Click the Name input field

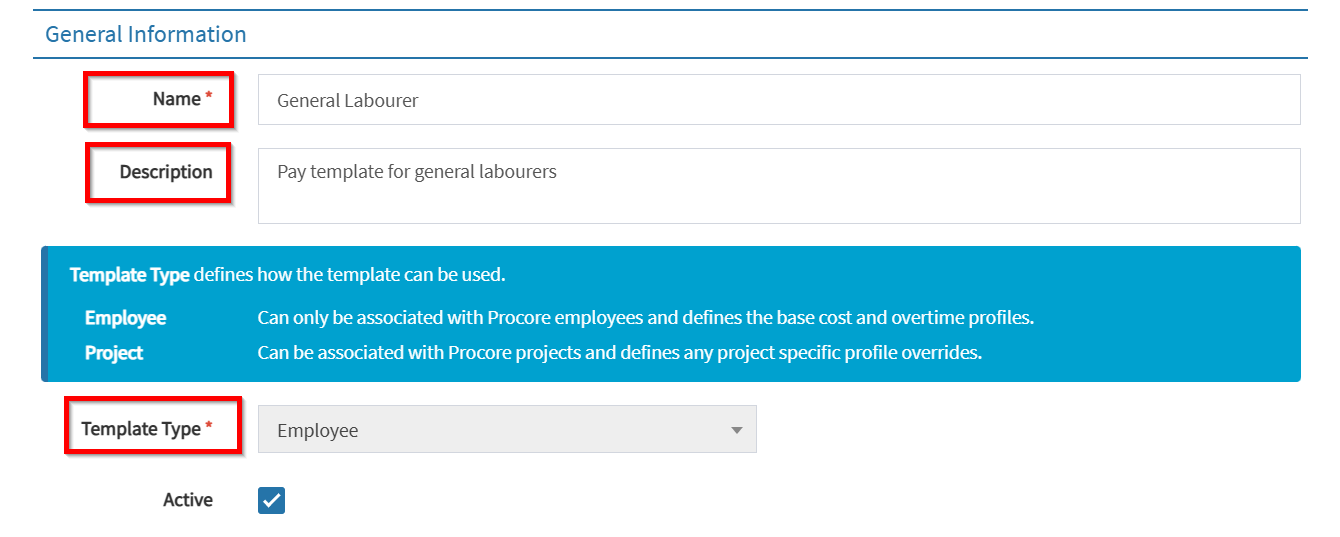click(x=778, y=100)
